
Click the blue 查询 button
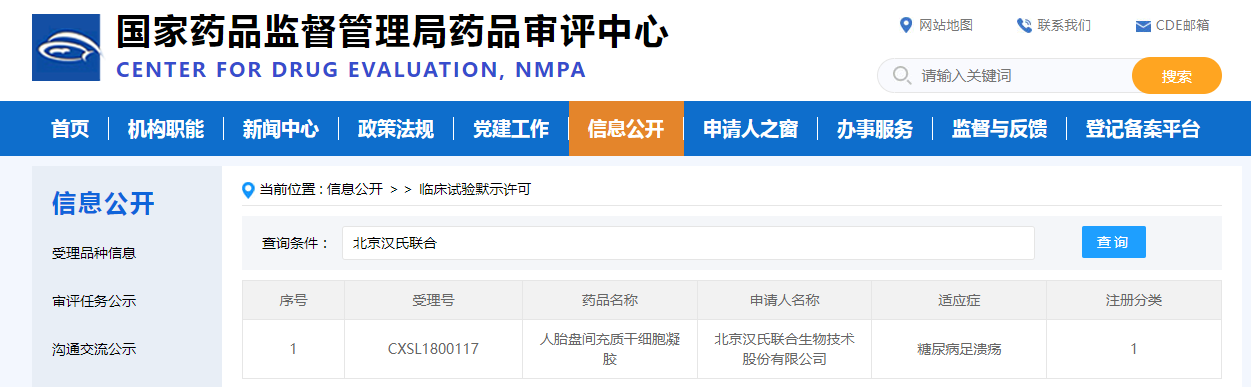(x=1113, y=242)
